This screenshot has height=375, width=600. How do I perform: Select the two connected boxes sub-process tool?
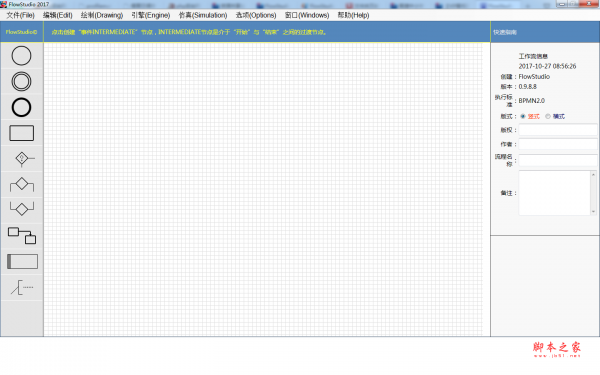pyautogui.click(x=22, y=235)
